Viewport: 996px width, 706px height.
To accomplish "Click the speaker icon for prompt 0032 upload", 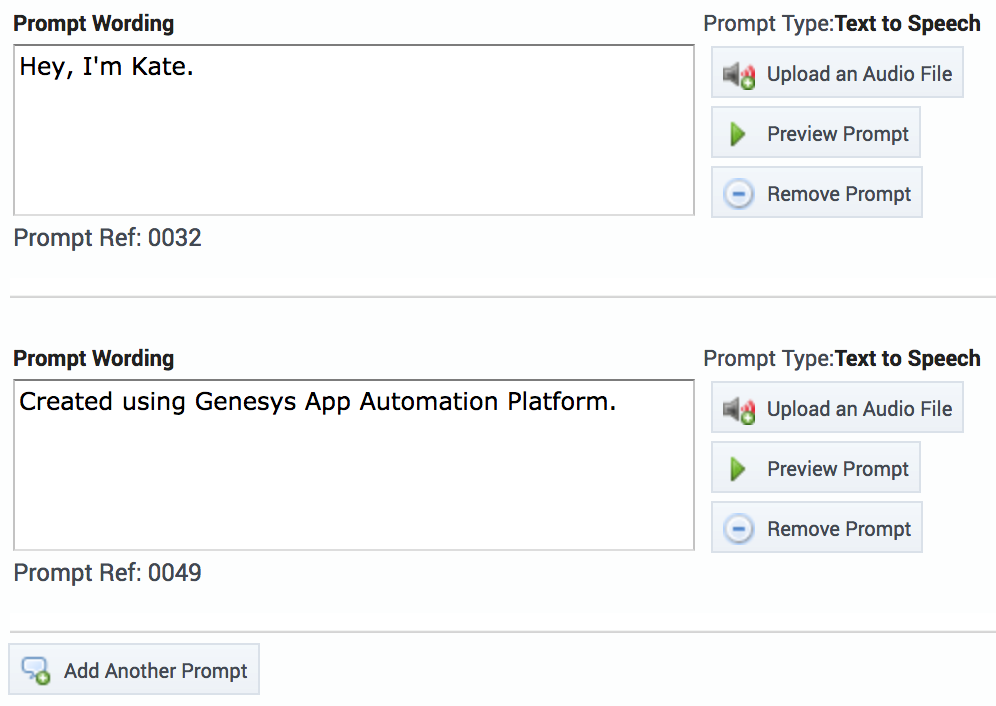I will (739, 75).
